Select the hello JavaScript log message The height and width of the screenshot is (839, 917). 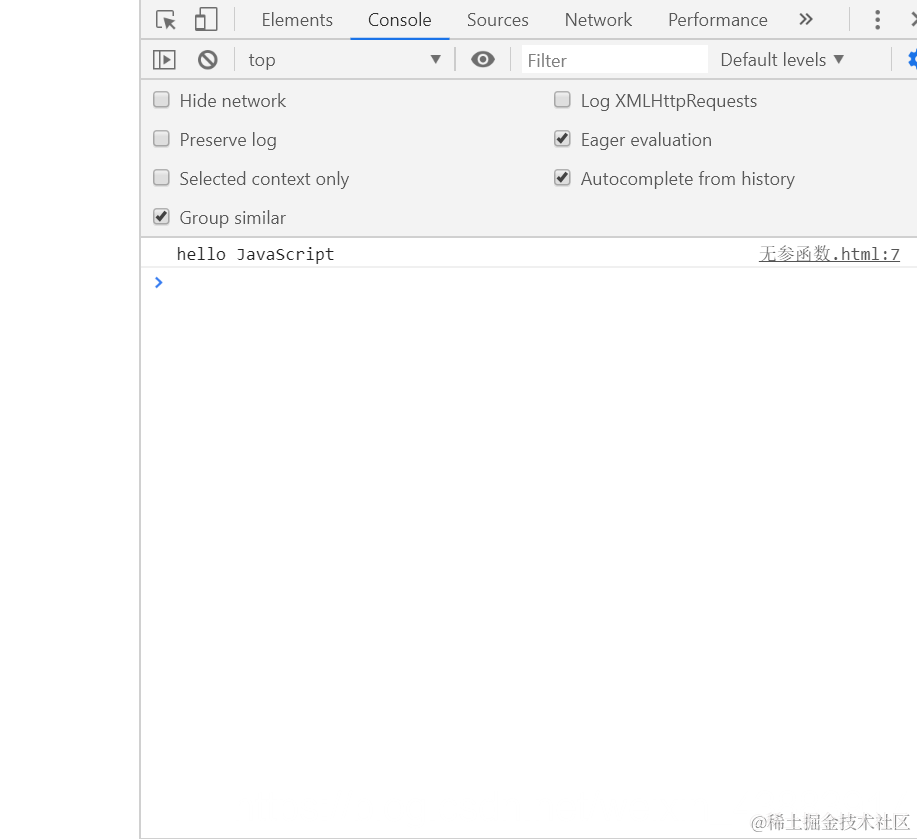[255, 254]
